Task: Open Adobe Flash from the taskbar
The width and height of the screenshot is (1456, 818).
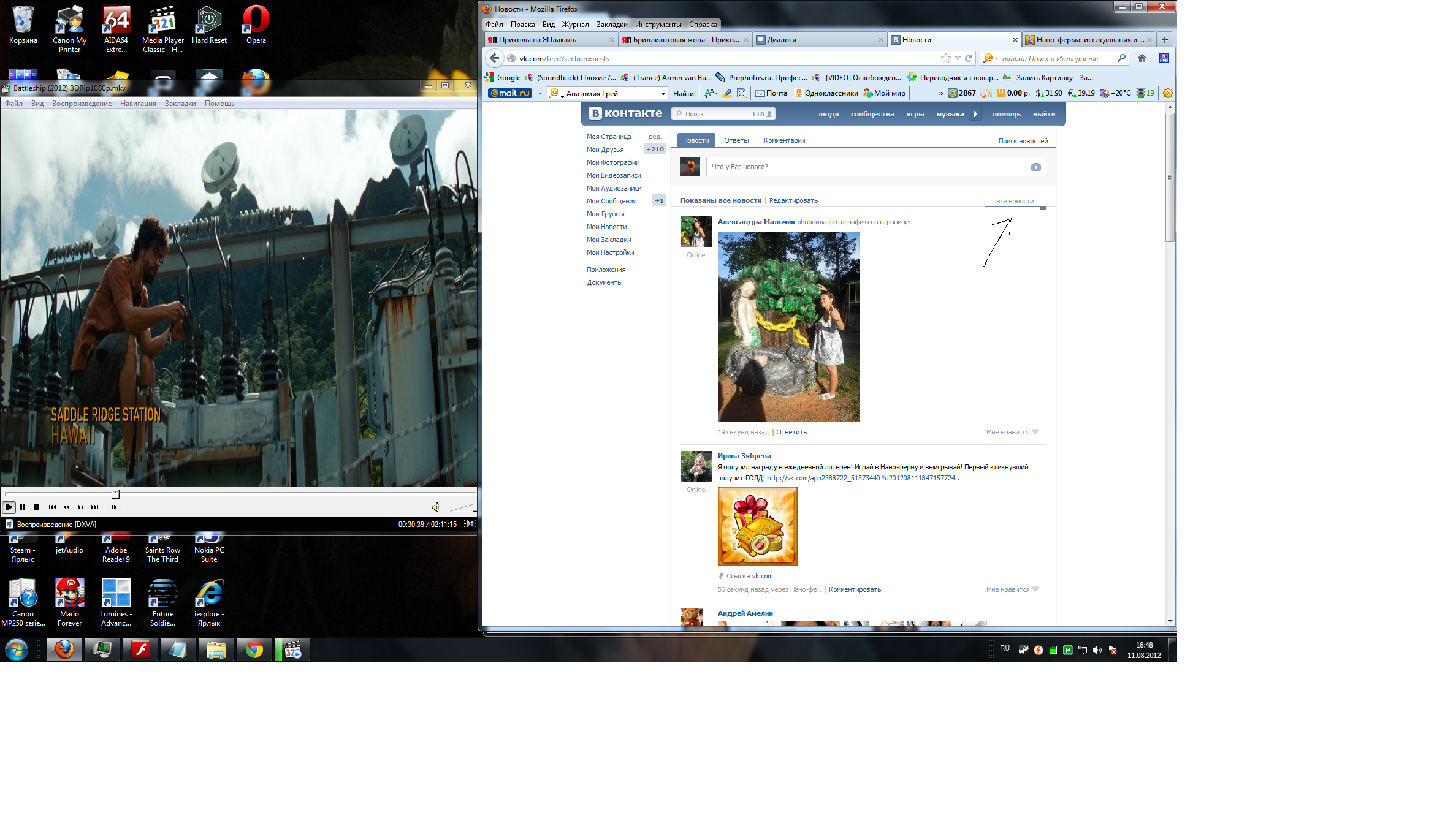Action: point(140,649)
